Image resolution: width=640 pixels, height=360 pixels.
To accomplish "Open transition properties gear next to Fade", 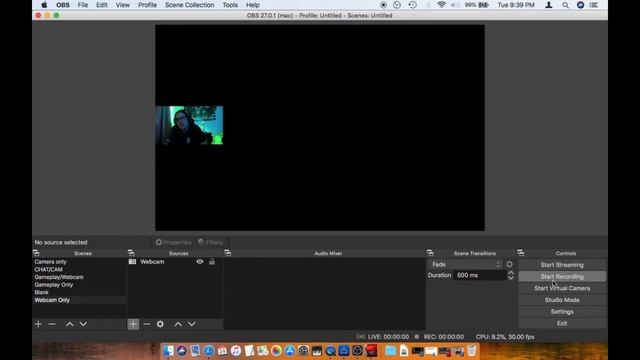I will [509, 264].
